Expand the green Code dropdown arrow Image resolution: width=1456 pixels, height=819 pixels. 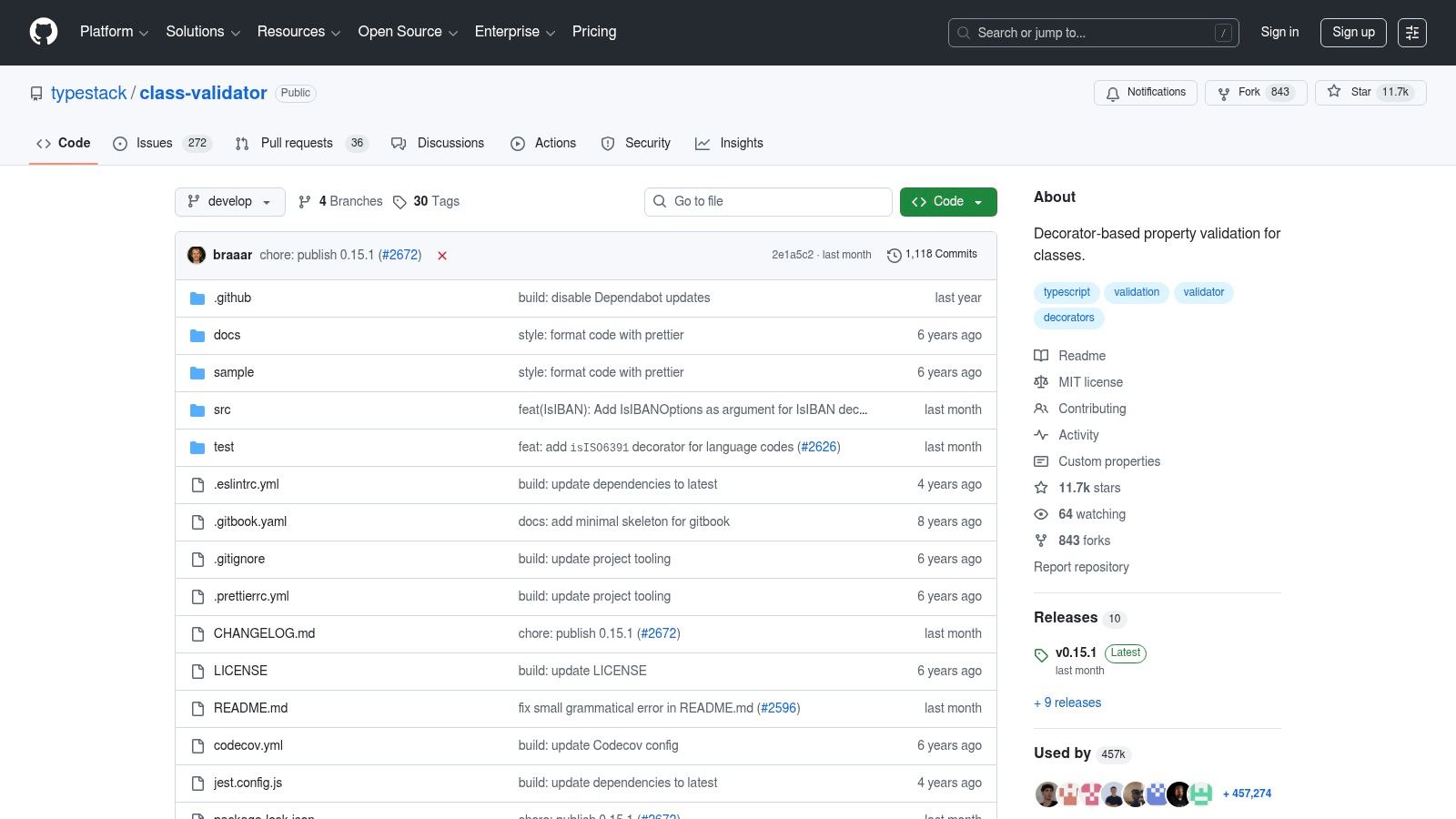coord(977,201)
